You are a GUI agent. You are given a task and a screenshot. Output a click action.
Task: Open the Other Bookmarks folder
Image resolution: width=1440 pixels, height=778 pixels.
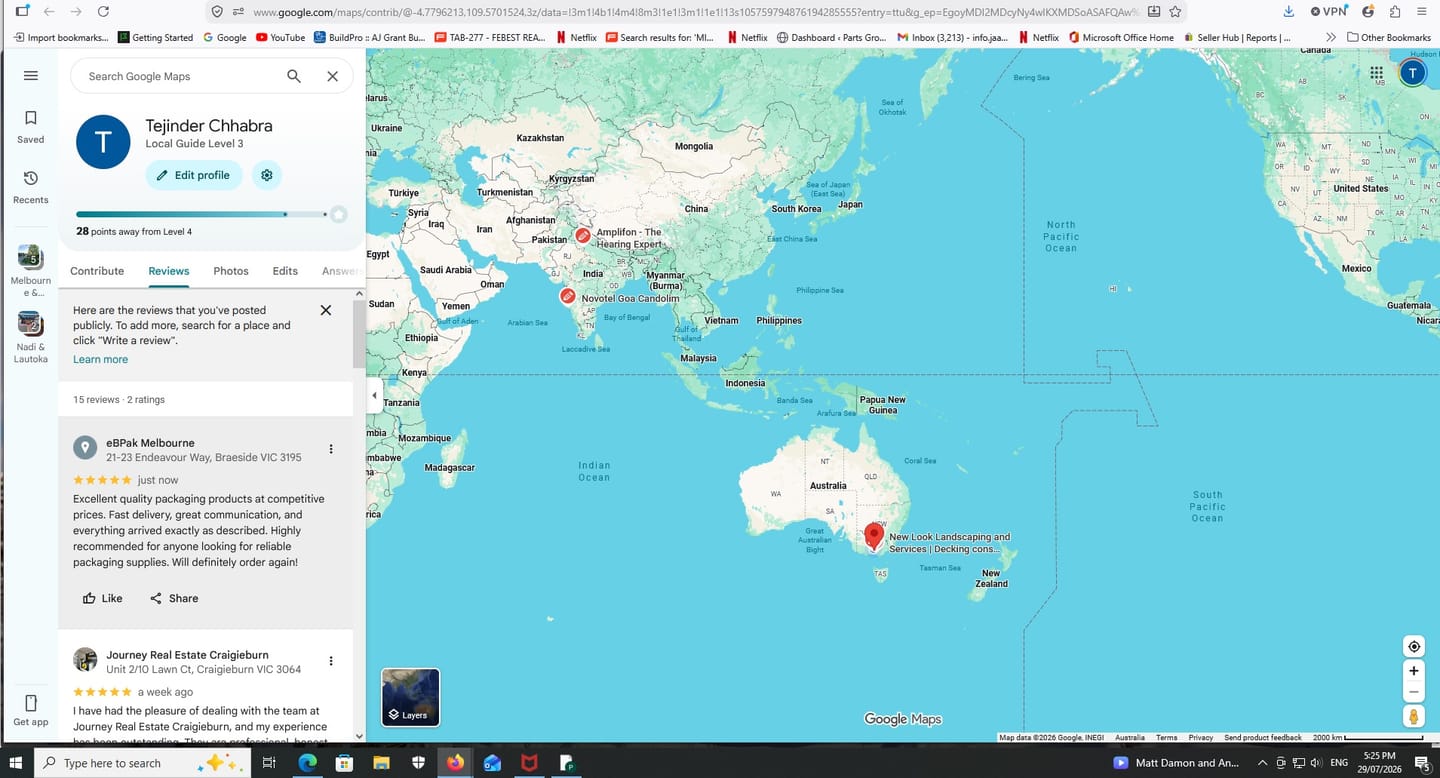tap(1389, 37)
